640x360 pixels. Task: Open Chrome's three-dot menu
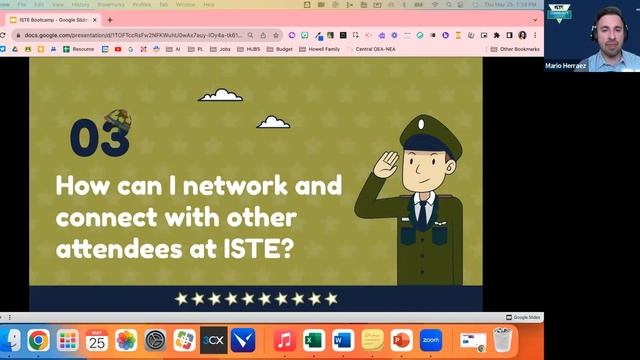click(535, 36)
